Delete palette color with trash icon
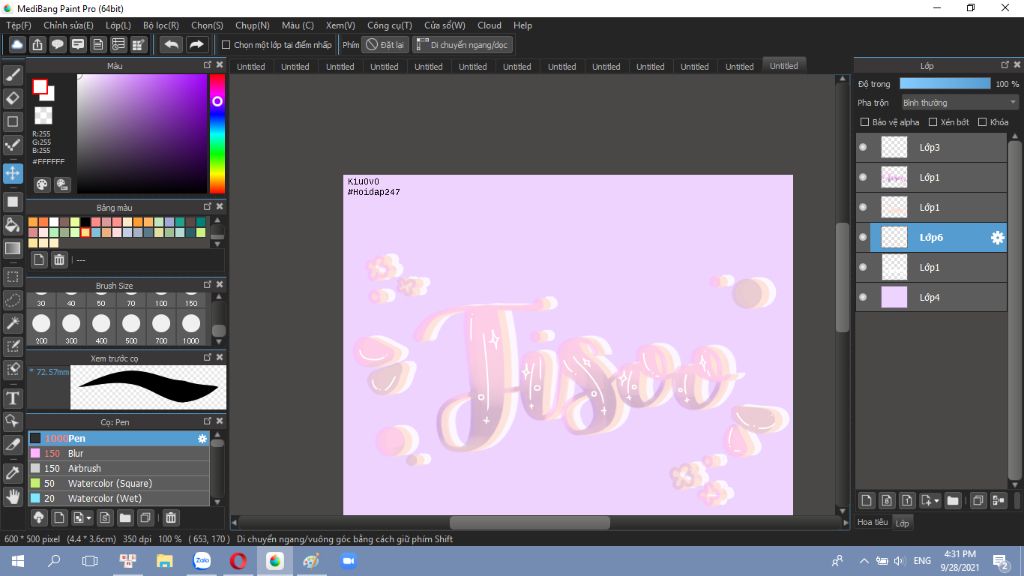 click(x=59, y=260)
